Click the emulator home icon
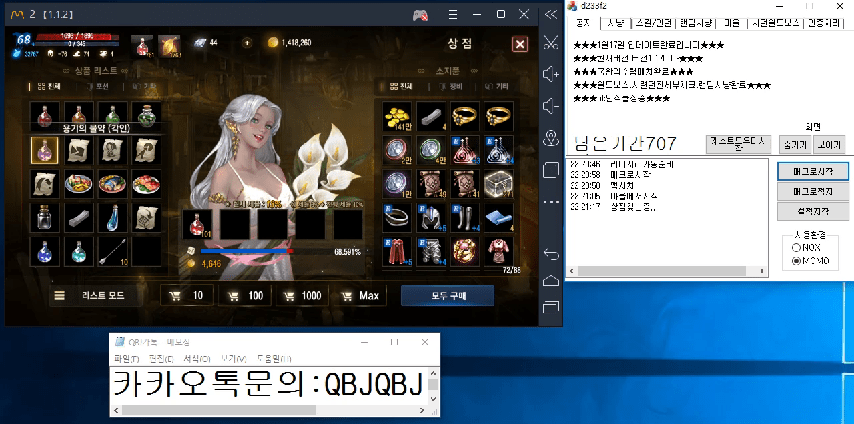The height and width of the screenshot is (424, 854). [551, 281]
